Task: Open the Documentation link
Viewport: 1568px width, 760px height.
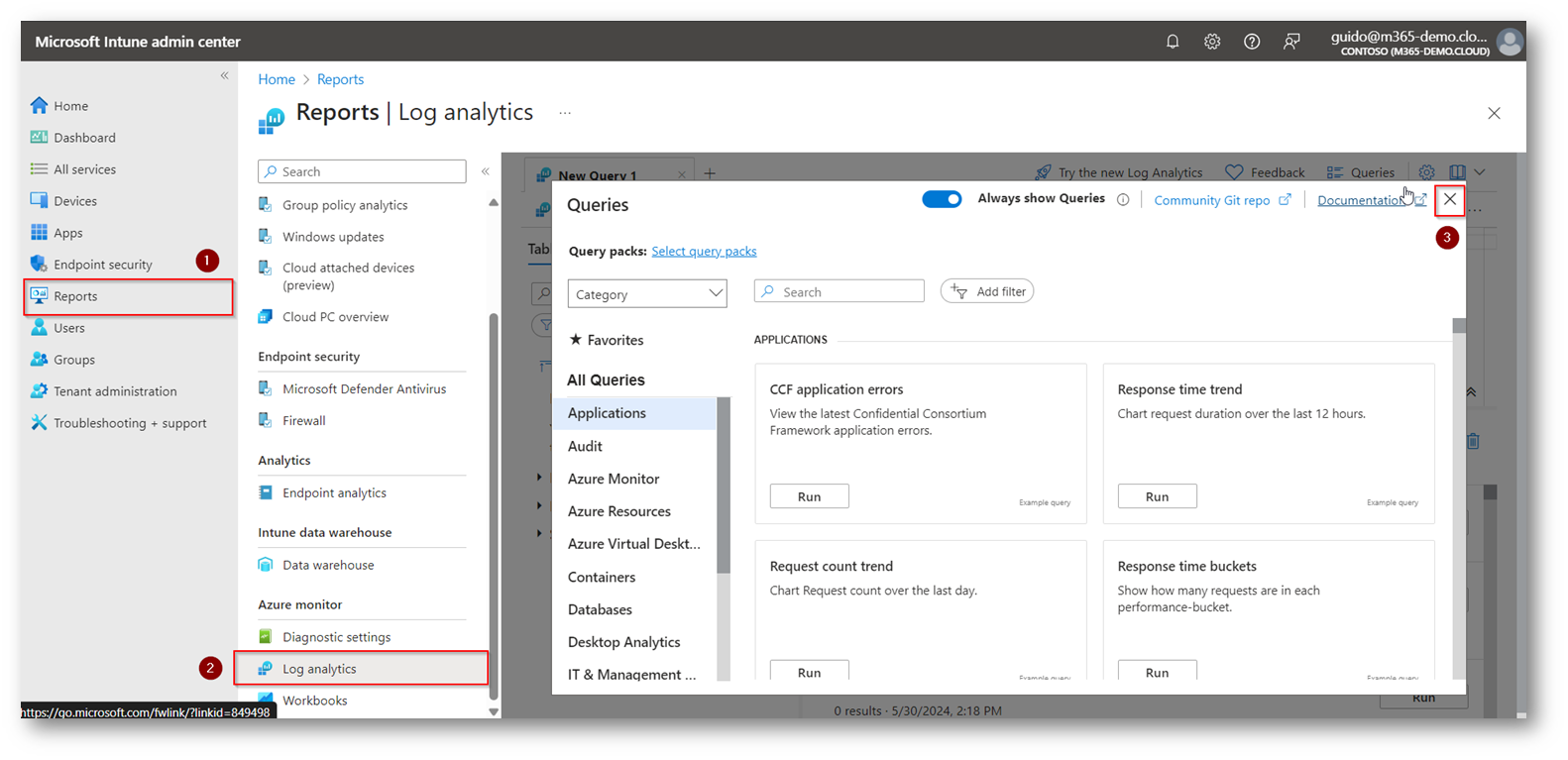Action: click(1372, 200)
